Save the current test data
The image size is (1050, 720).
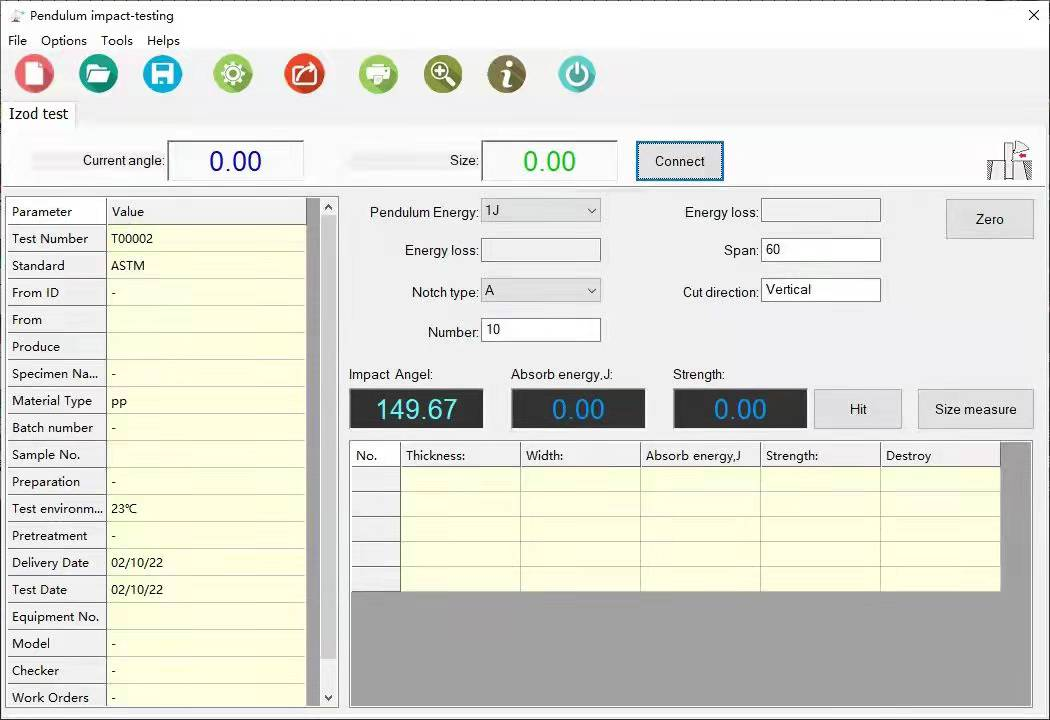click(x=162, y=73)
